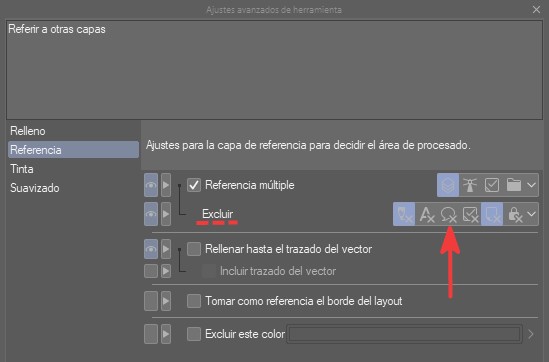Click the triangle button beside Rellenar hasta el trazado
549x362 pixels.
coord(166,249)
